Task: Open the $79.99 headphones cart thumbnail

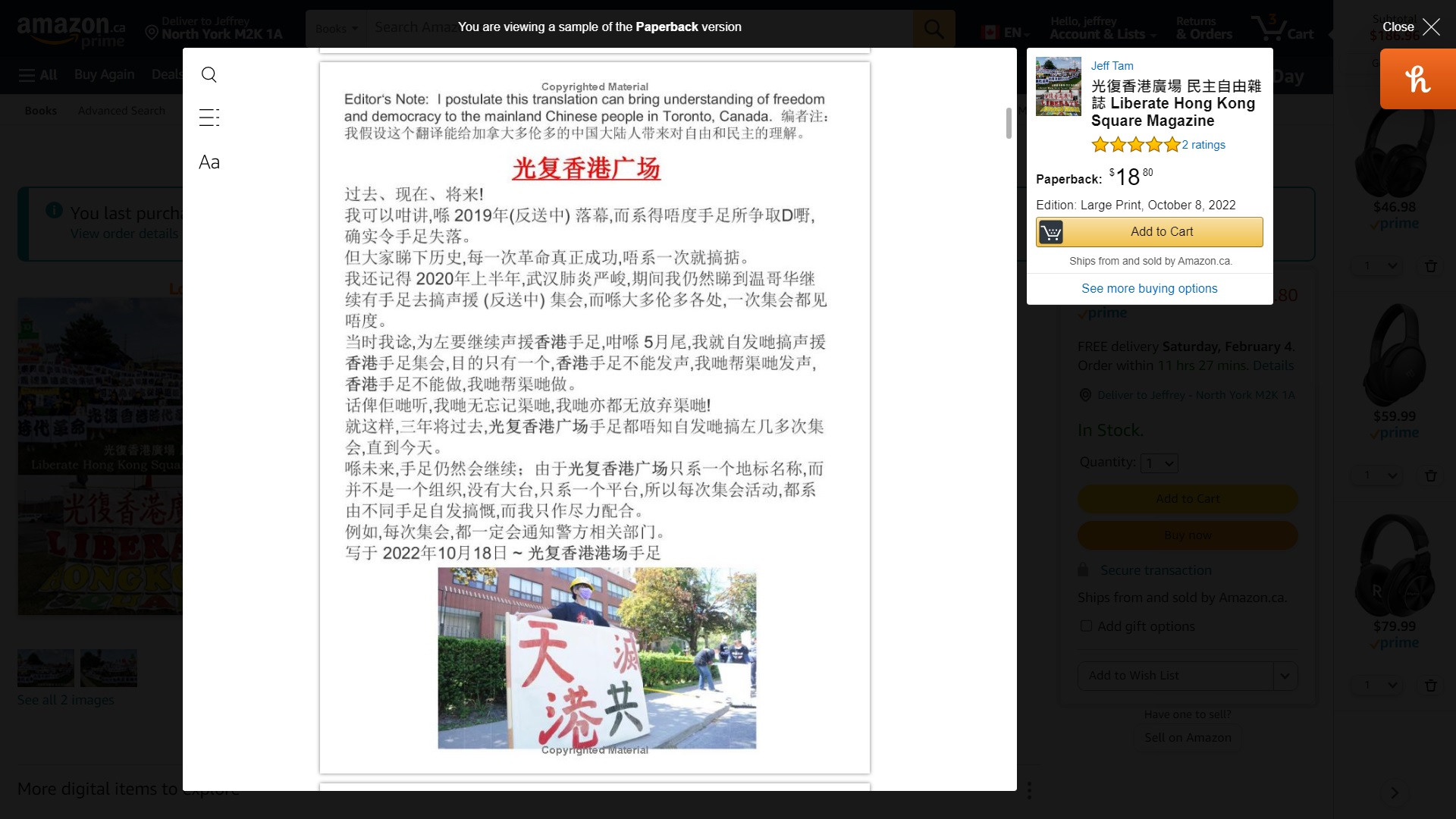Action: (1395, 565)
